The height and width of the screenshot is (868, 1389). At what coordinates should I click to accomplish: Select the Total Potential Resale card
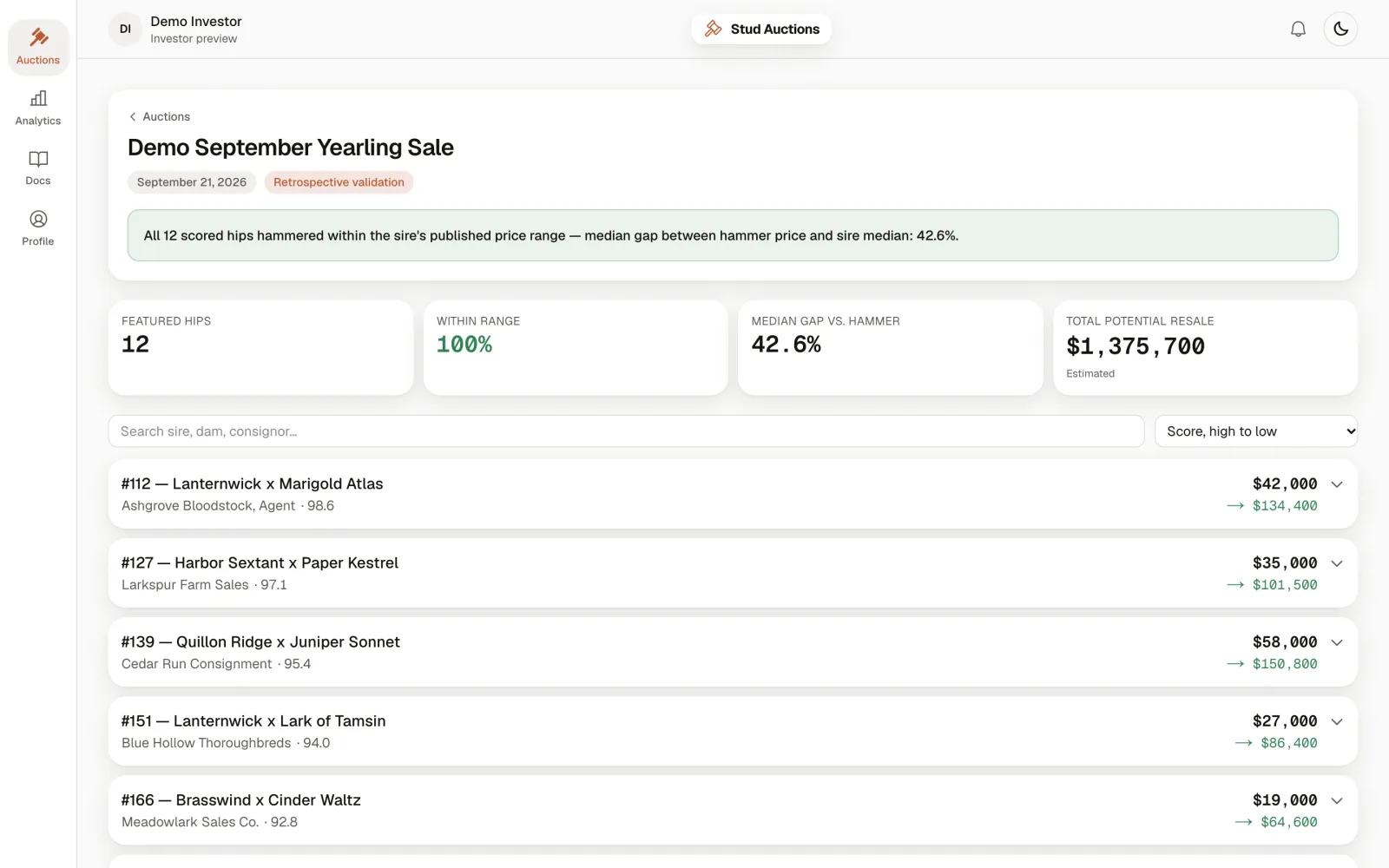(1205, 347)
